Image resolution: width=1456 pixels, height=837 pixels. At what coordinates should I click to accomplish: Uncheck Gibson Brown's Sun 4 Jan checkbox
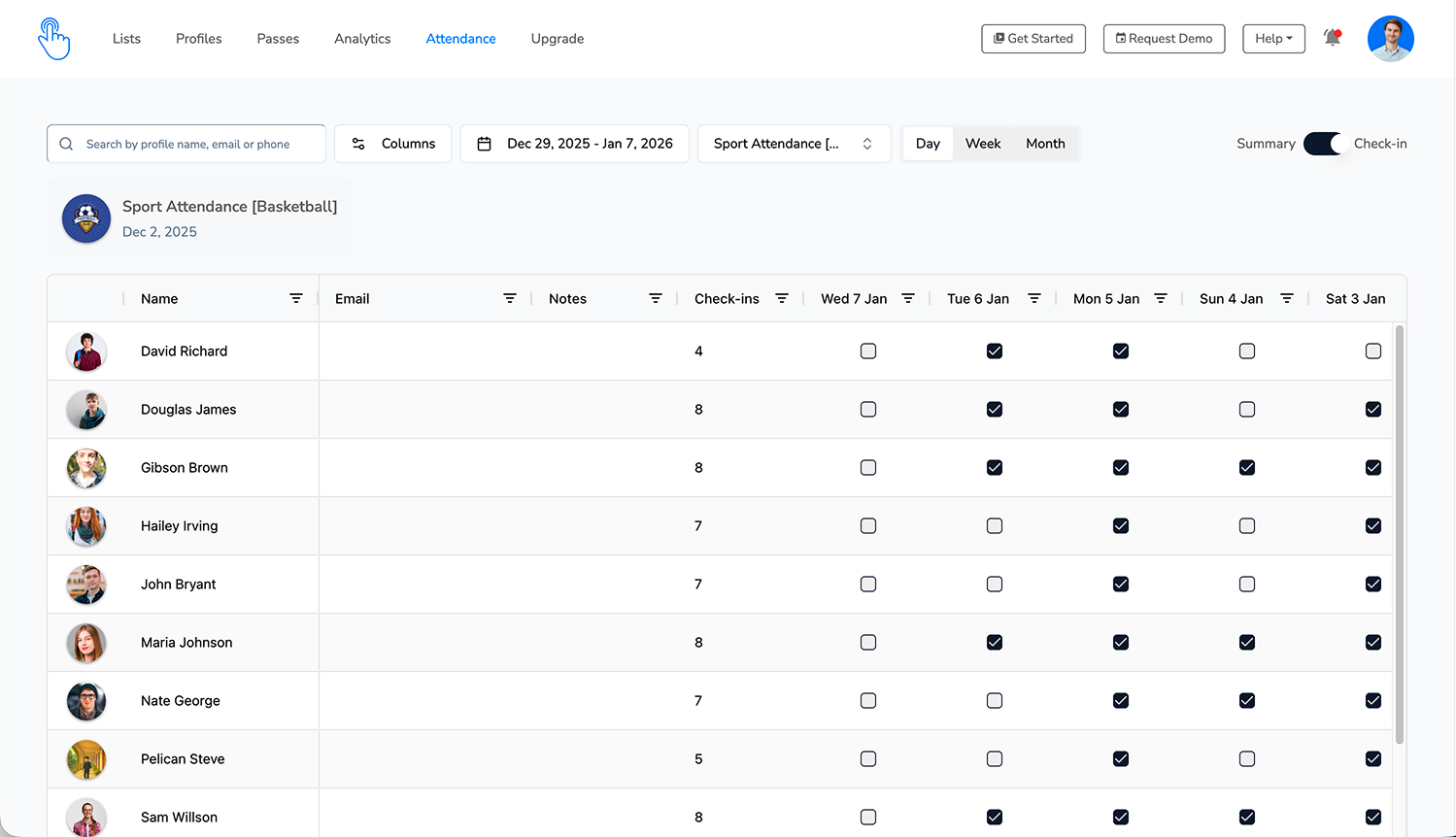click(1247, 468)
